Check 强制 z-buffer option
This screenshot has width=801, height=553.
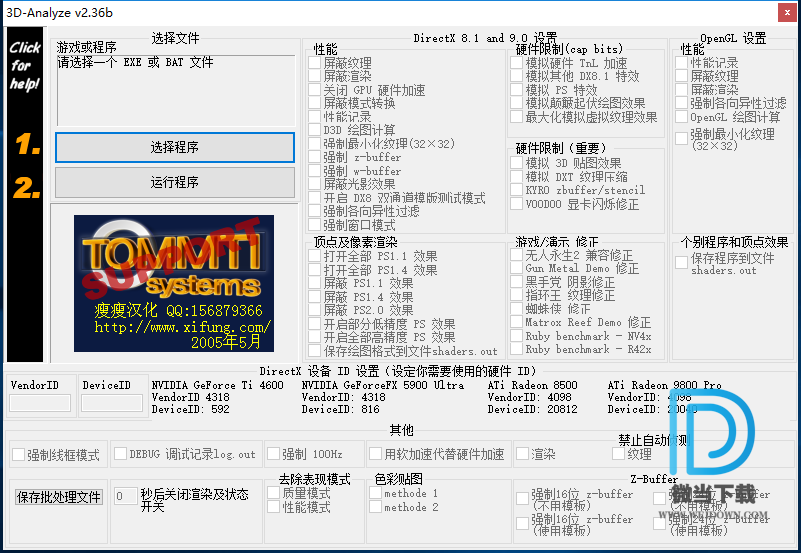pos(315,157)
